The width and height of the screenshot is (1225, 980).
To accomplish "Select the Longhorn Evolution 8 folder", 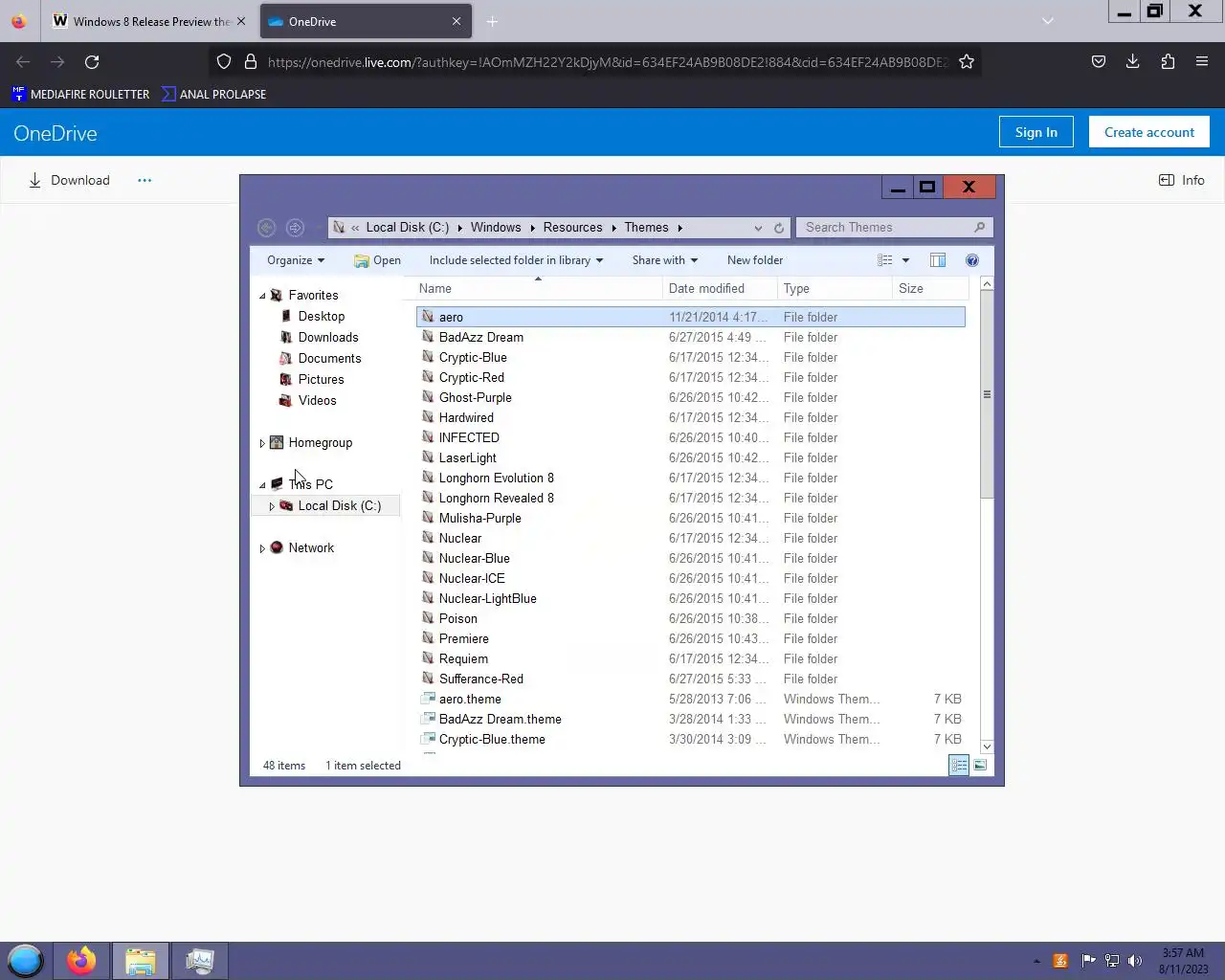I will coord(690,478).
